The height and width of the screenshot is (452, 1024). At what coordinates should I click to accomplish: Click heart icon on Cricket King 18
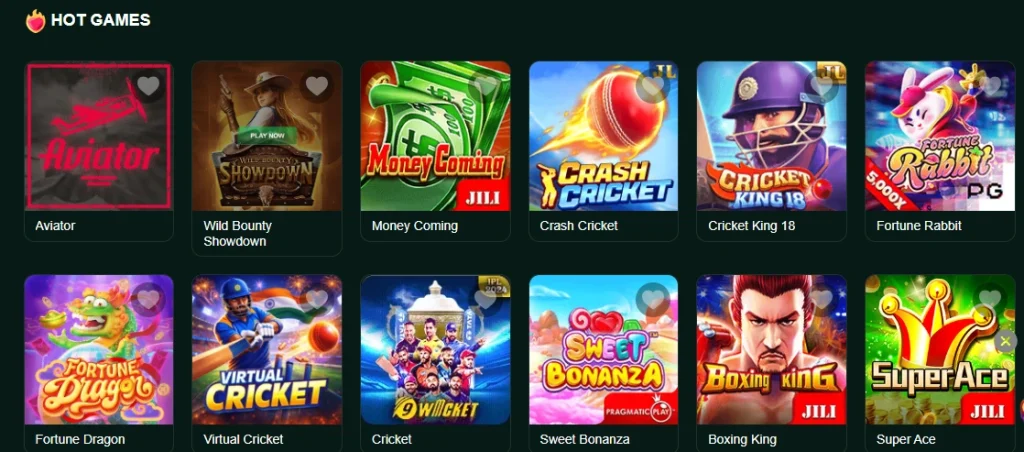[x=822, y=86]
